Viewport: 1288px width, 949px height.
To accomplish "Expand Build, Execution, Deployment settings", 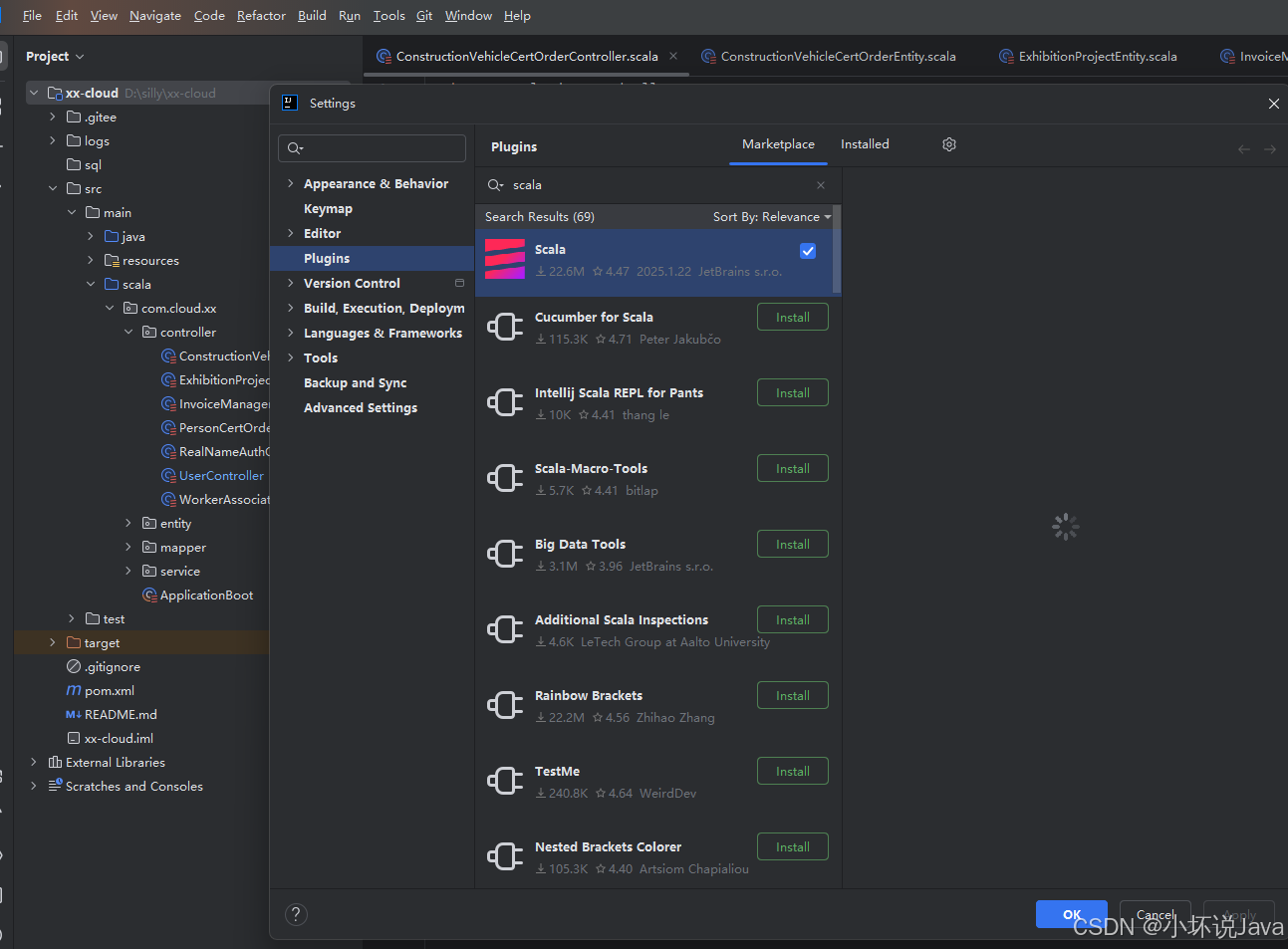I will tap(290, 308).
